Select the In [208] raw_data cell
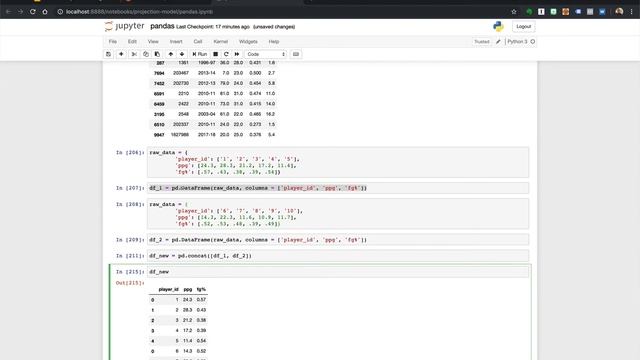This screenshot has width=640, height=360. (338, 214)
